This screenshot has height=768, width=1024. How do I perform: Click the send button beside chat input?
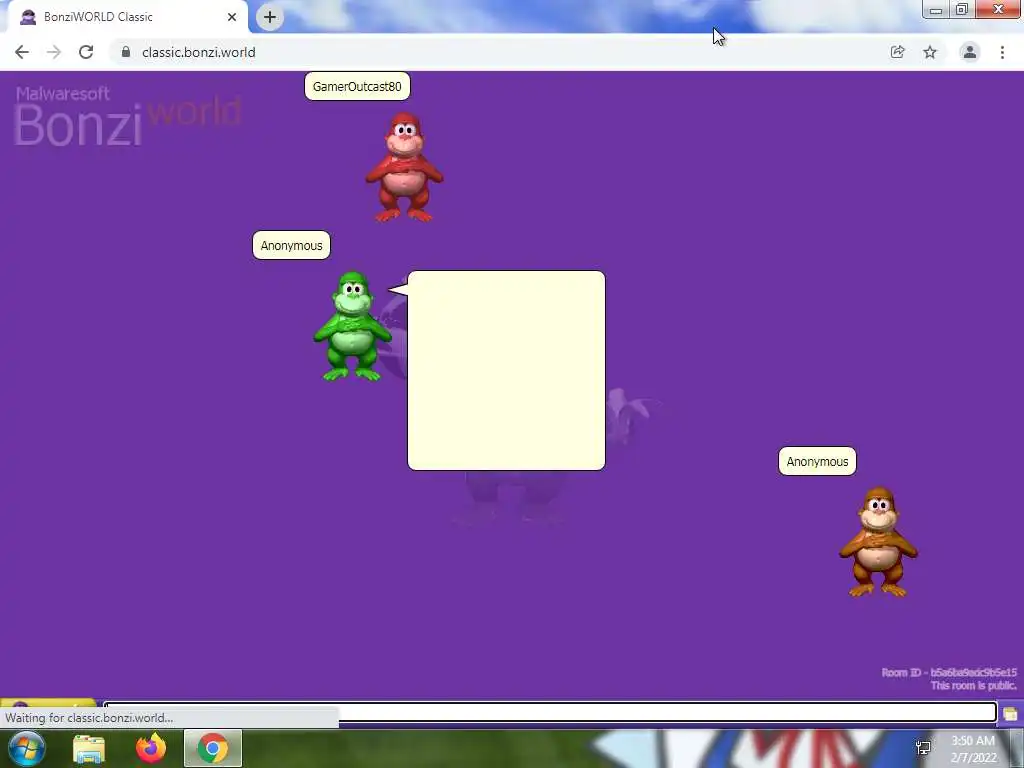coord(1010,713)
